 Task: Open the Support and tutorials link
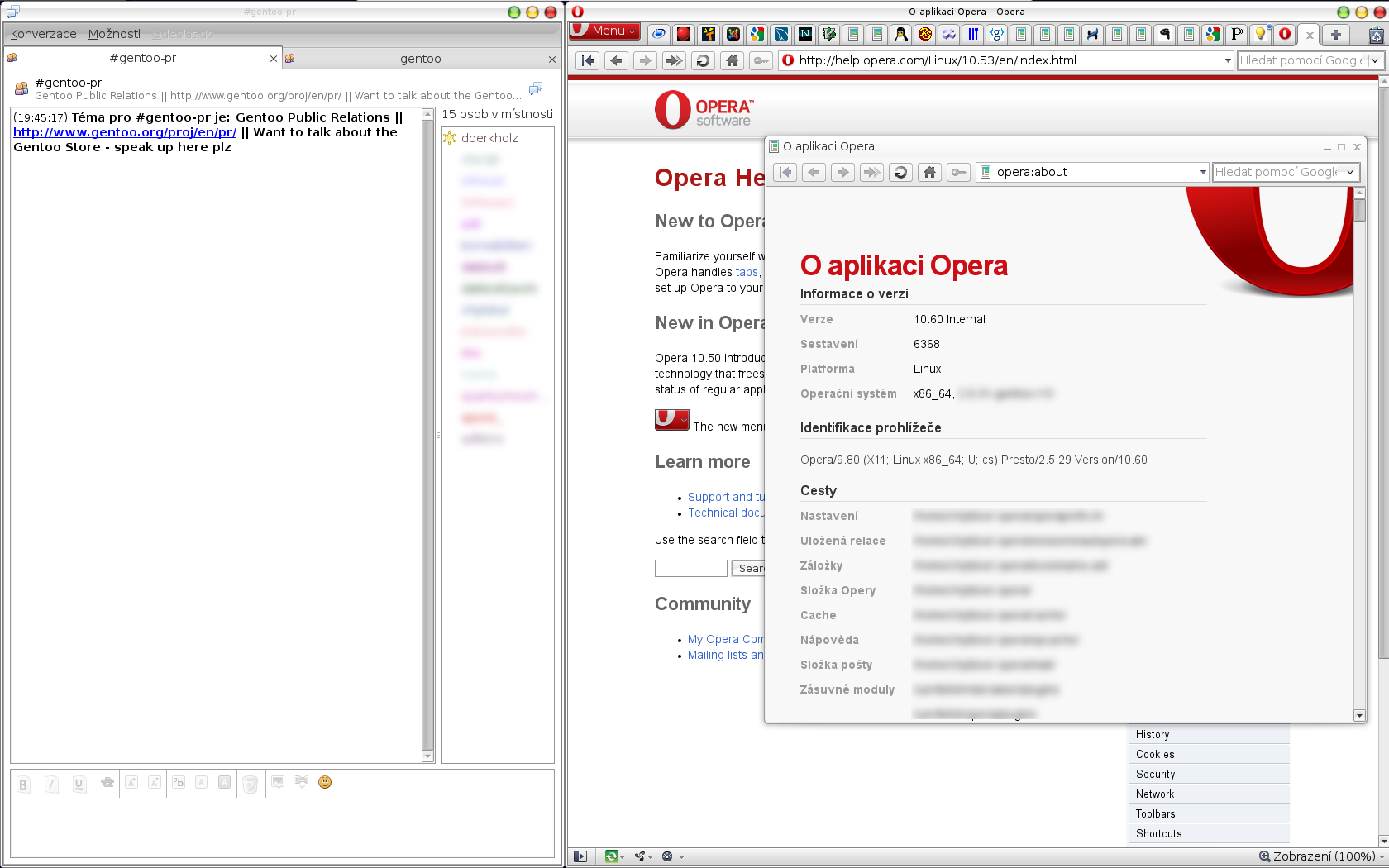click(726, 497)
